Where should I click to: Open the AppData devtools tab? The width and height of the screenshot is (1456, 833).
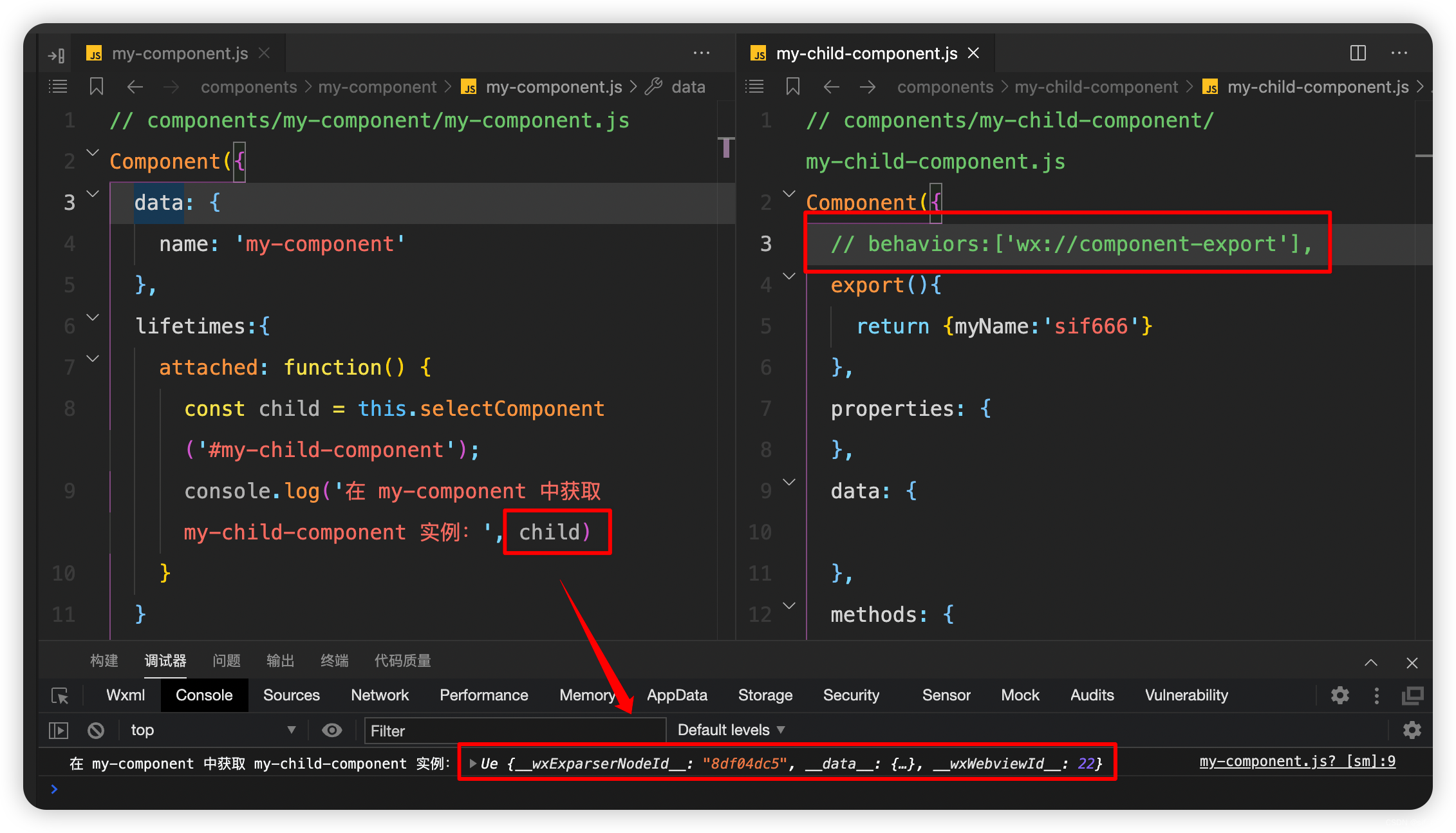(x=677, y=695)
